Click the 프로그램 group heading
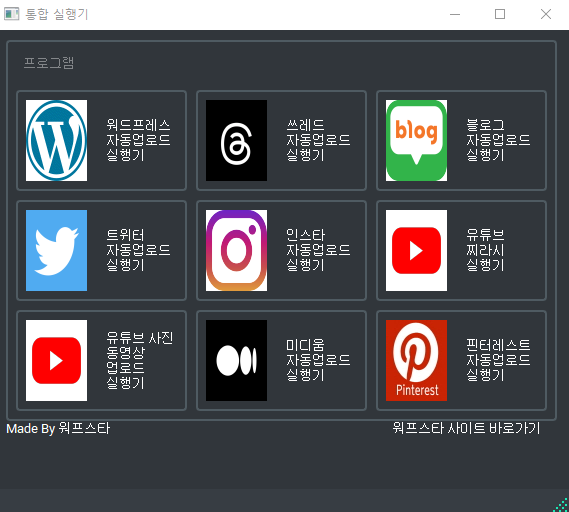The image size is (569, 512). [x=49, y=62]
